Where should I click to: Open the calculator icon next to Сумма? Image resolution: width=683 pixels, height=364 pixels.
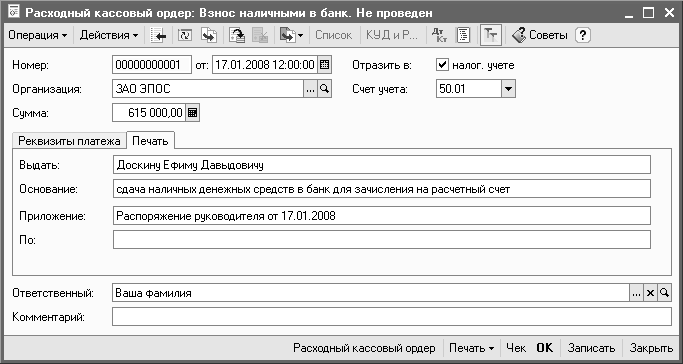pyautogui.click(x=193, y=113)
